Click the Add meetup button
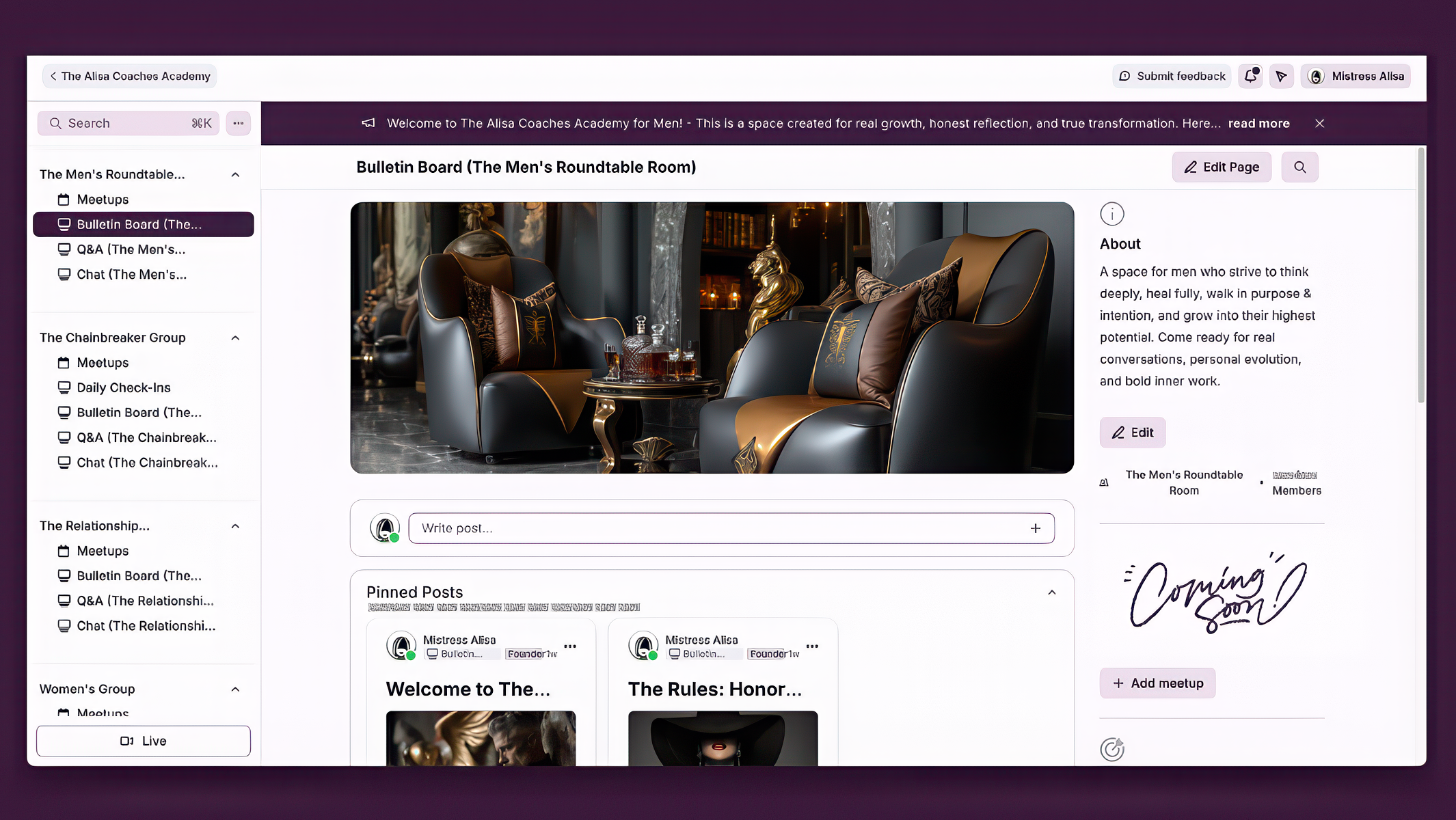This screenshot has height=820, width=1456. (x=1157, y=683)
